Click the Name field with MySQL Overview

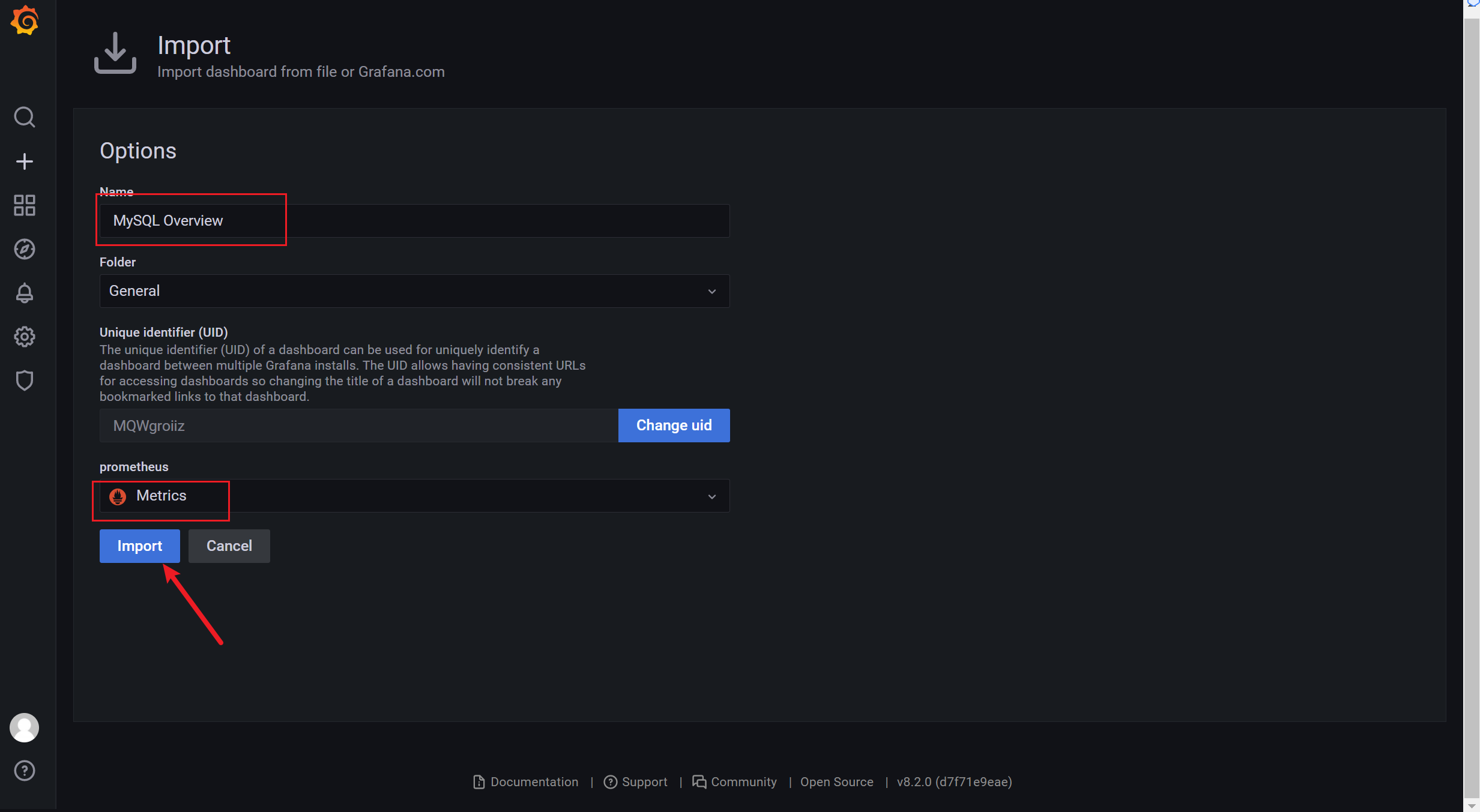(414, 221)
